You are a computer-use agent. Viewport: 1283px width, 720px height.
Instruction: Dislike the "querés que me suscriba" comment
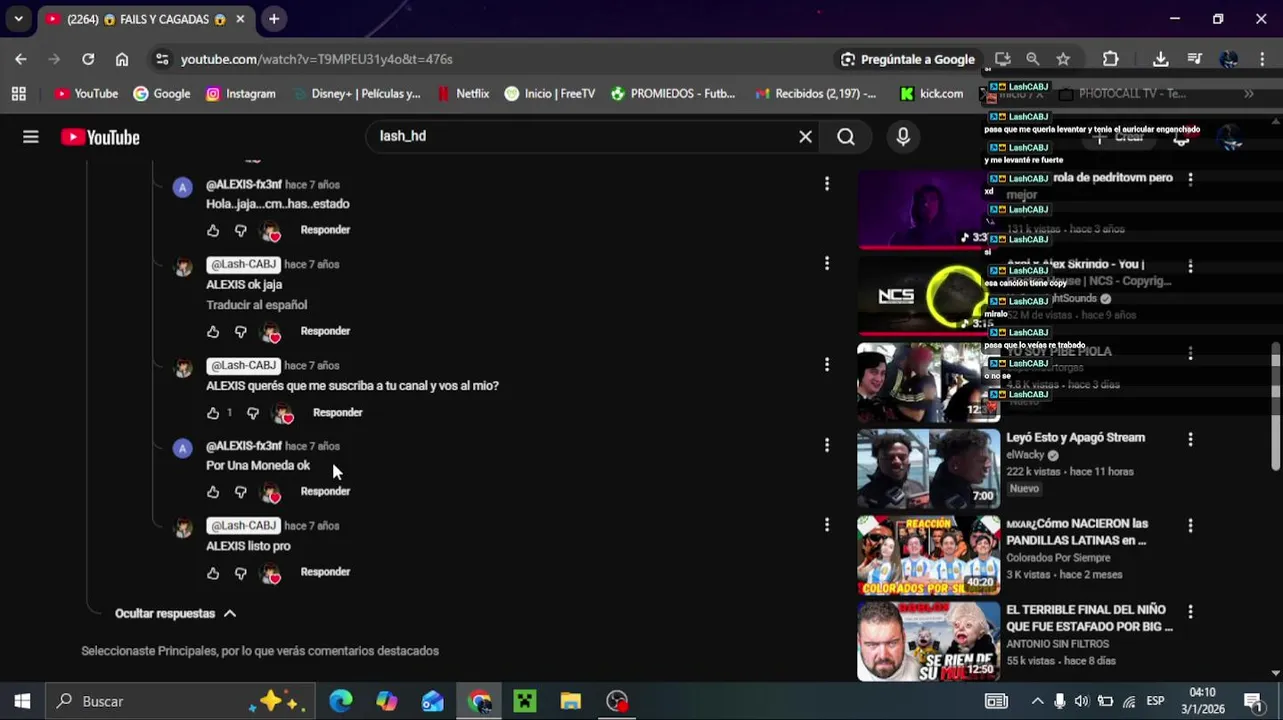(x=253, y=412)
